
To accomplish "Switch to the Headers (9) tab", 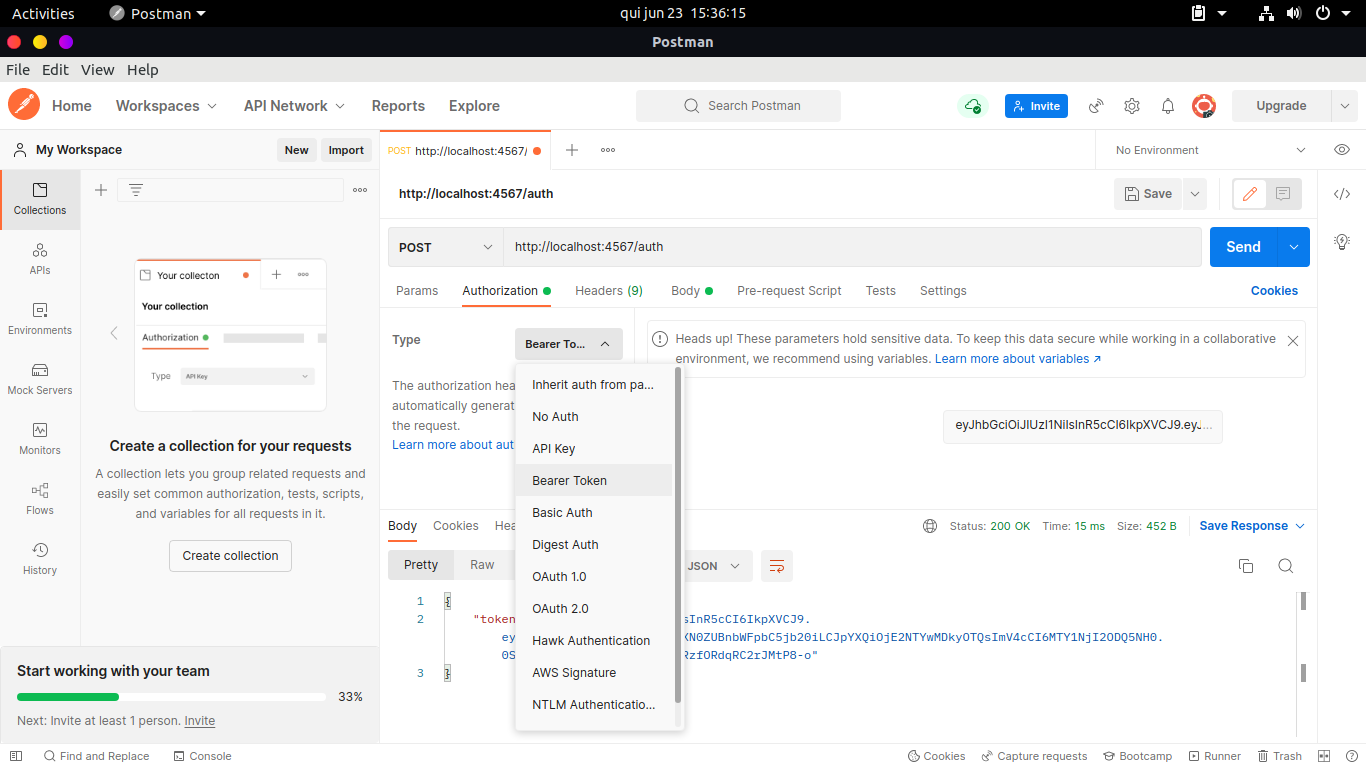I will point(609,291).
